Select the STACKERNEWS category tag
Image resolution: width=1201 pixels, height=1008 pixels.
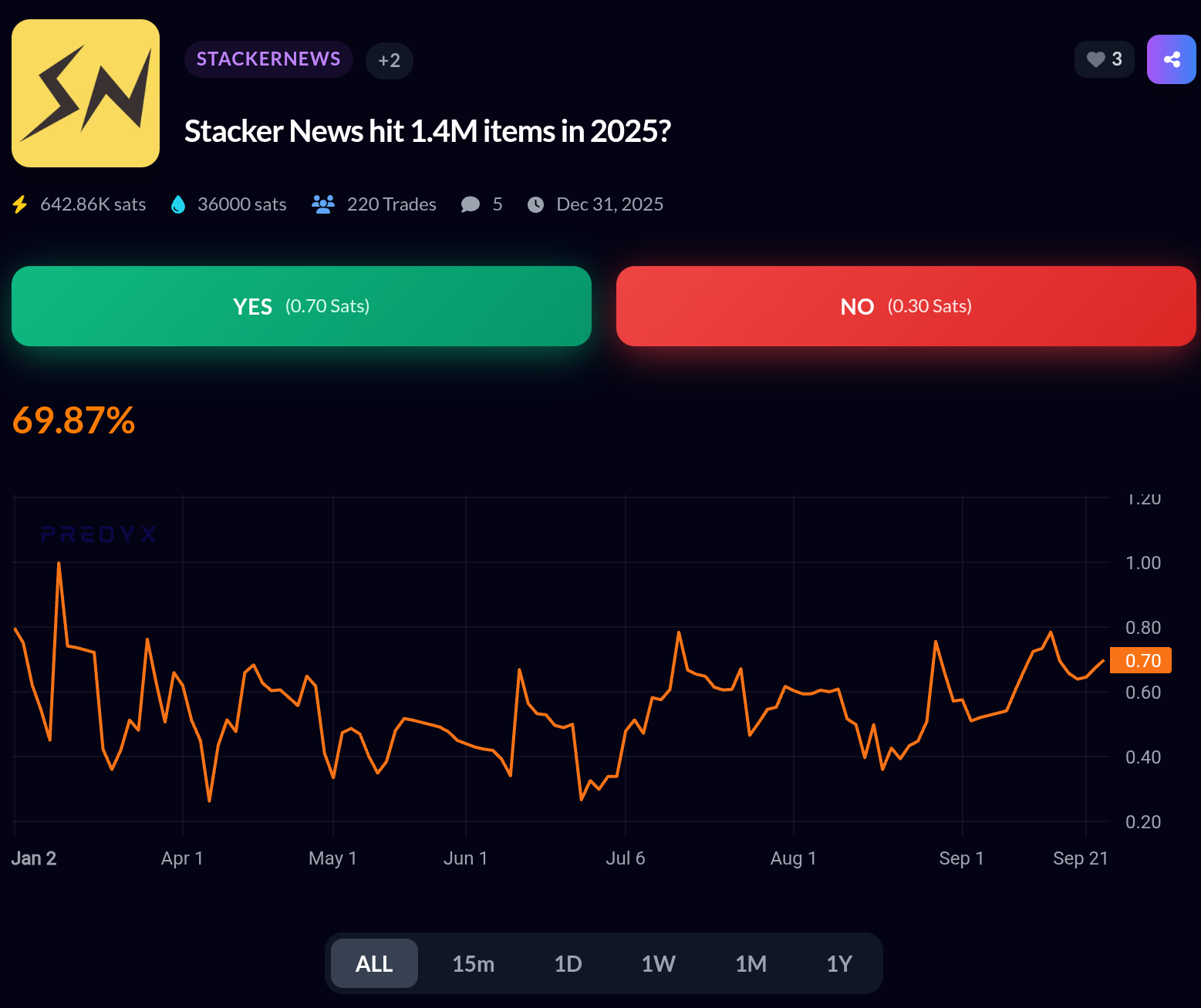[x=268, y=59]
